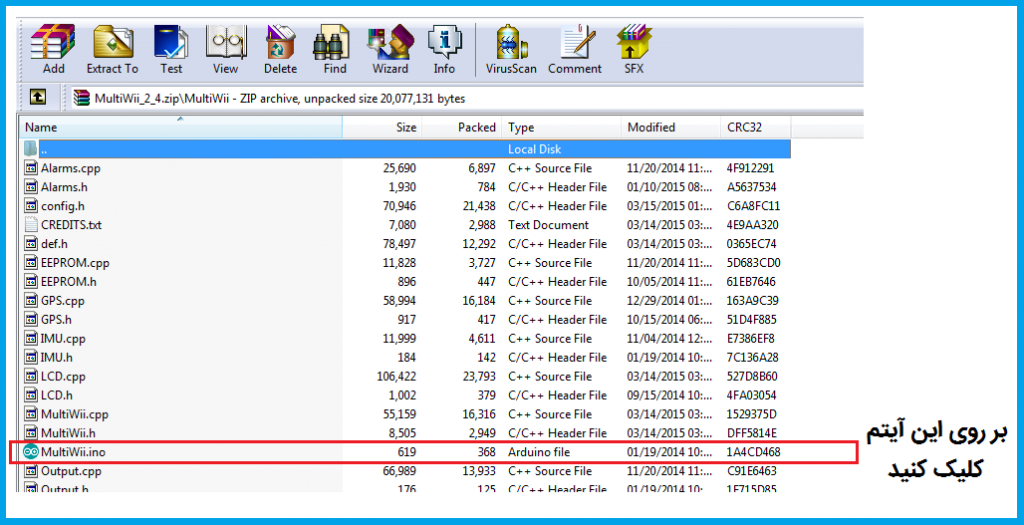The image size is (1024, 525).
Task: Click the file icon of Alarms.cpp
Action: 31,168
